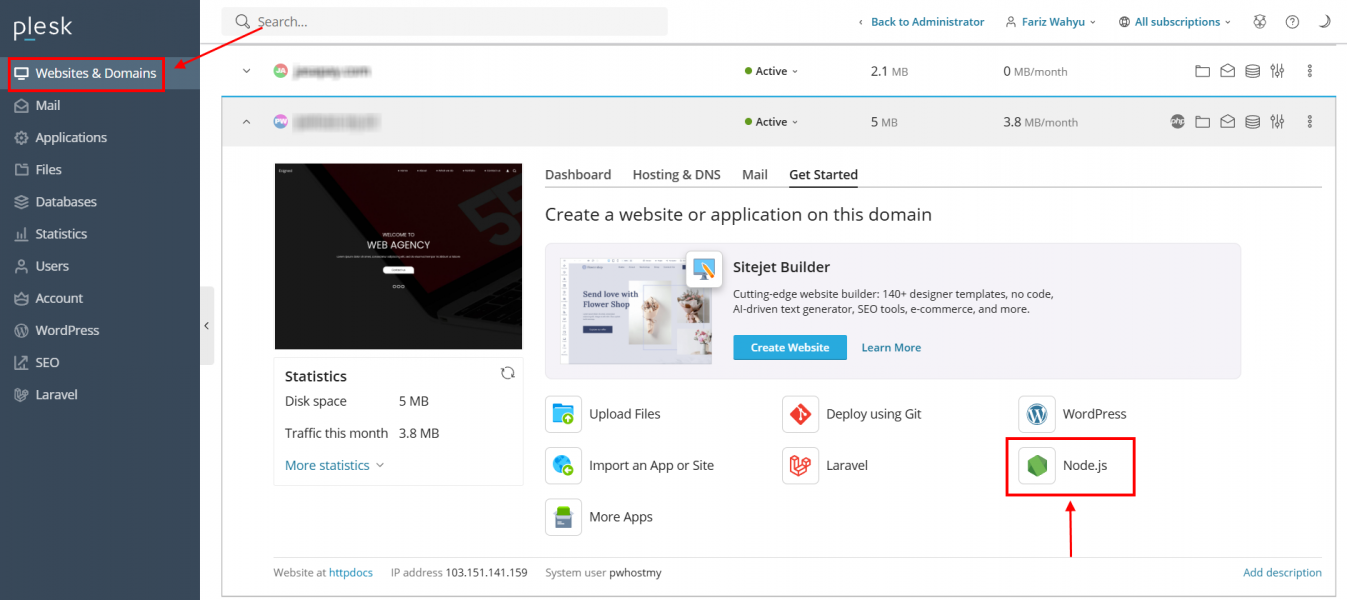Open file manager icon in 5 MB row
Viewport: 1347px width, 600px height.
coord(1202,122)
